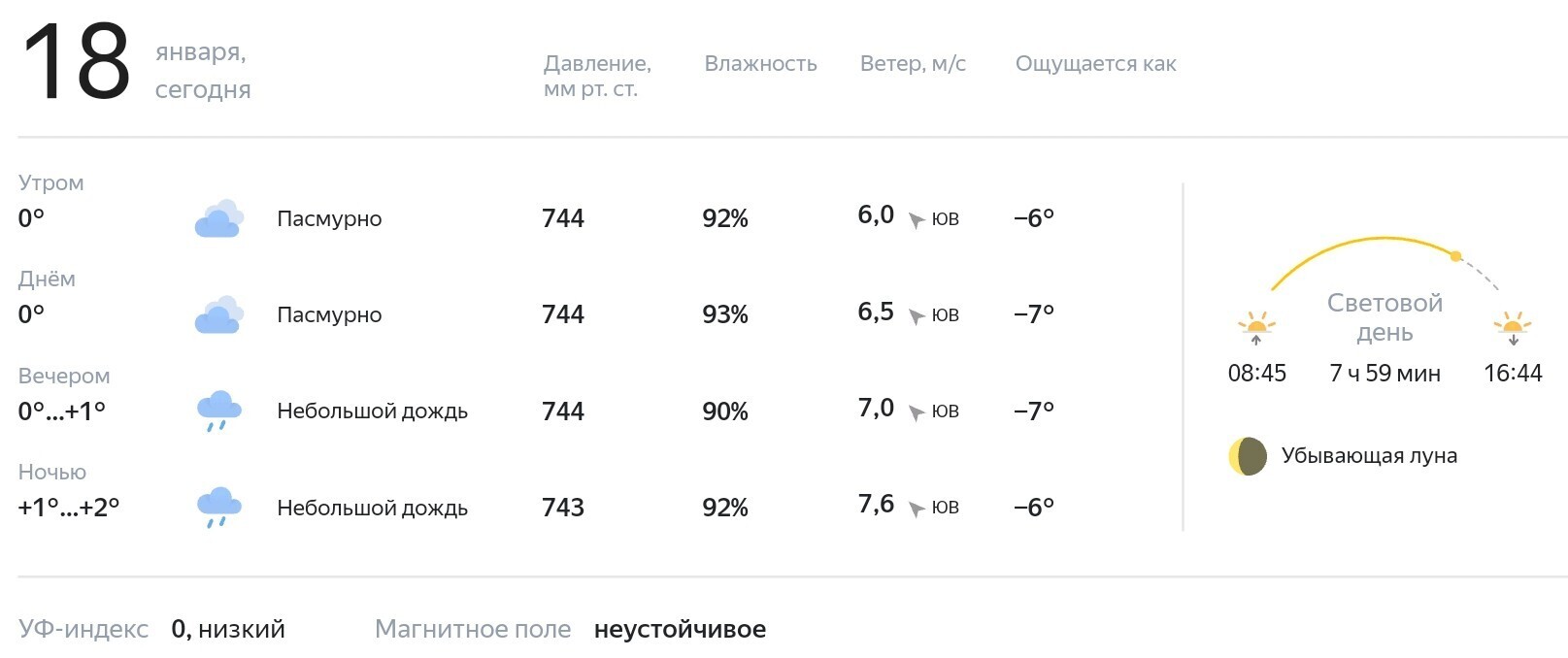Image resolution: width=1568 pixels, height=658 pixels.
Task: Click the waning moon icon
Action: pos(1248,456)
